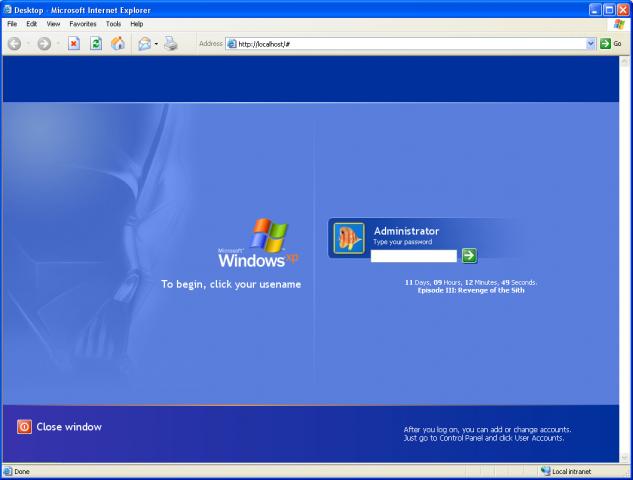Screen dimensions: 633x480
Task: Open the Help menu
Action: (x=137, y=24)
